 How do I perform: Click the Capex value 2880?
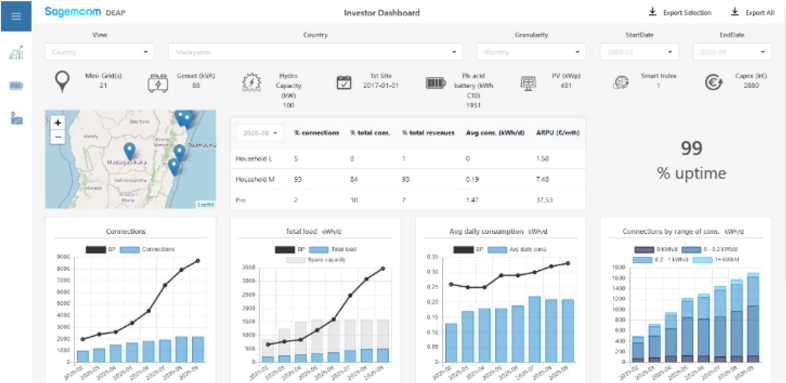752,86
